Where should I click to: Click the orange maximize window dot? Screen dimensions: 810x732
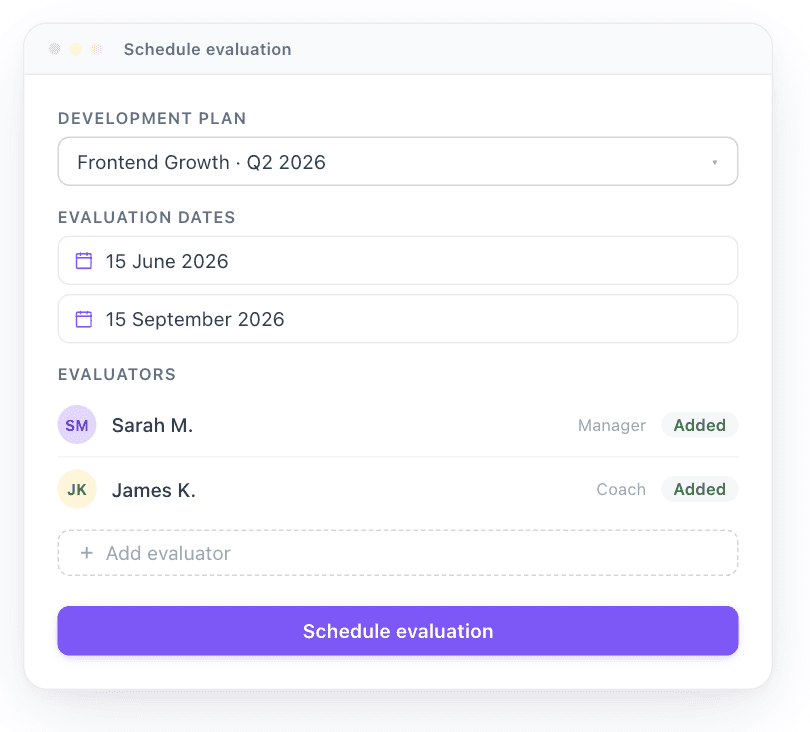pos(97,49)
